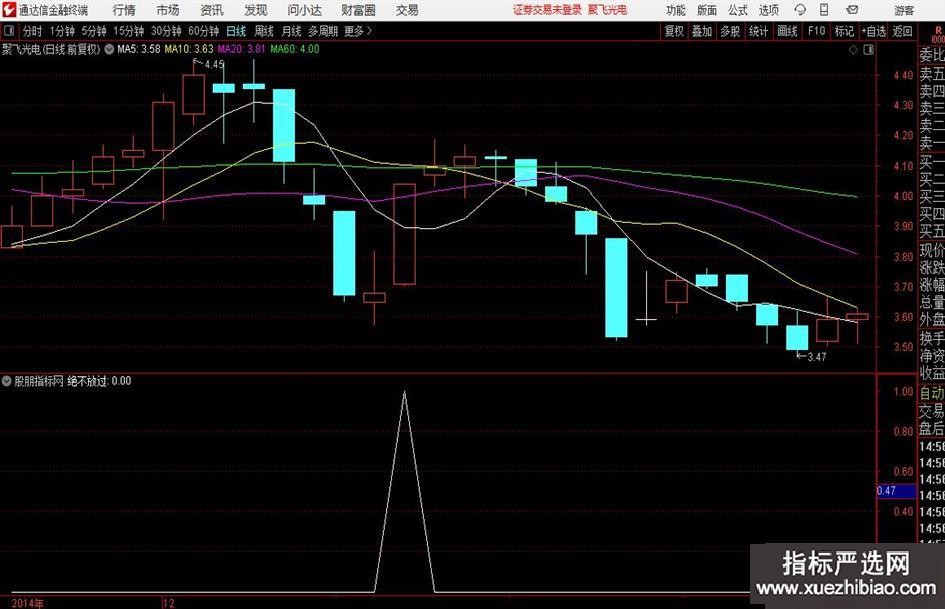Switch to the 15分钟 period tab
The image size is (945, 609).
[x=129, y=31]
